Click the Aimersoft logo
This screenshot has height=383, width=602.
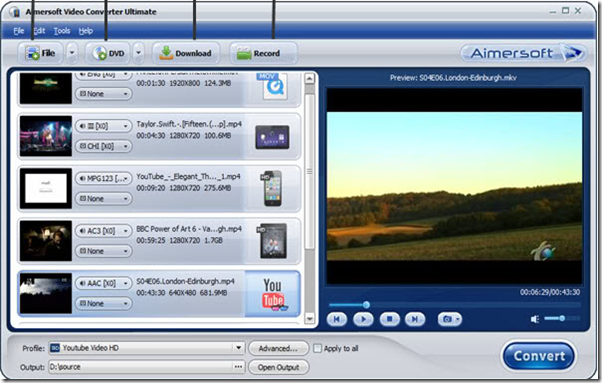pyautogui.click(x=524, y=53)
